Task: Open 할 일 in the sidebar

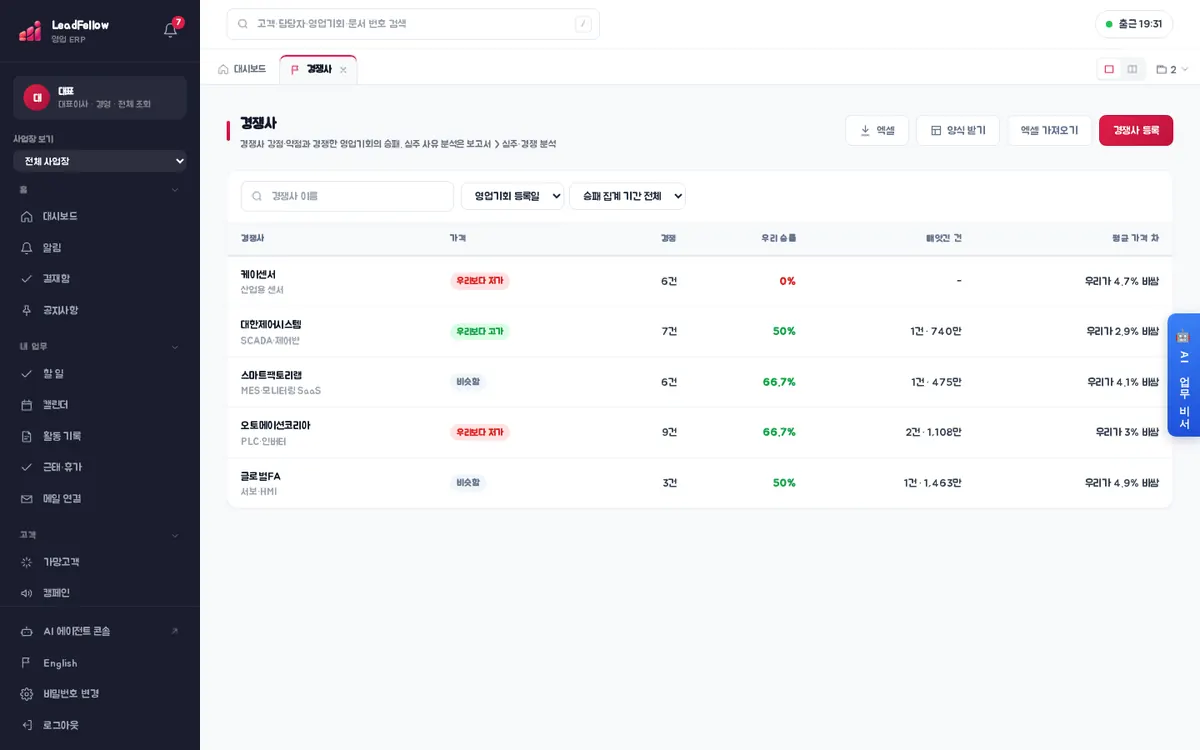Action: (x=100, y=373)
